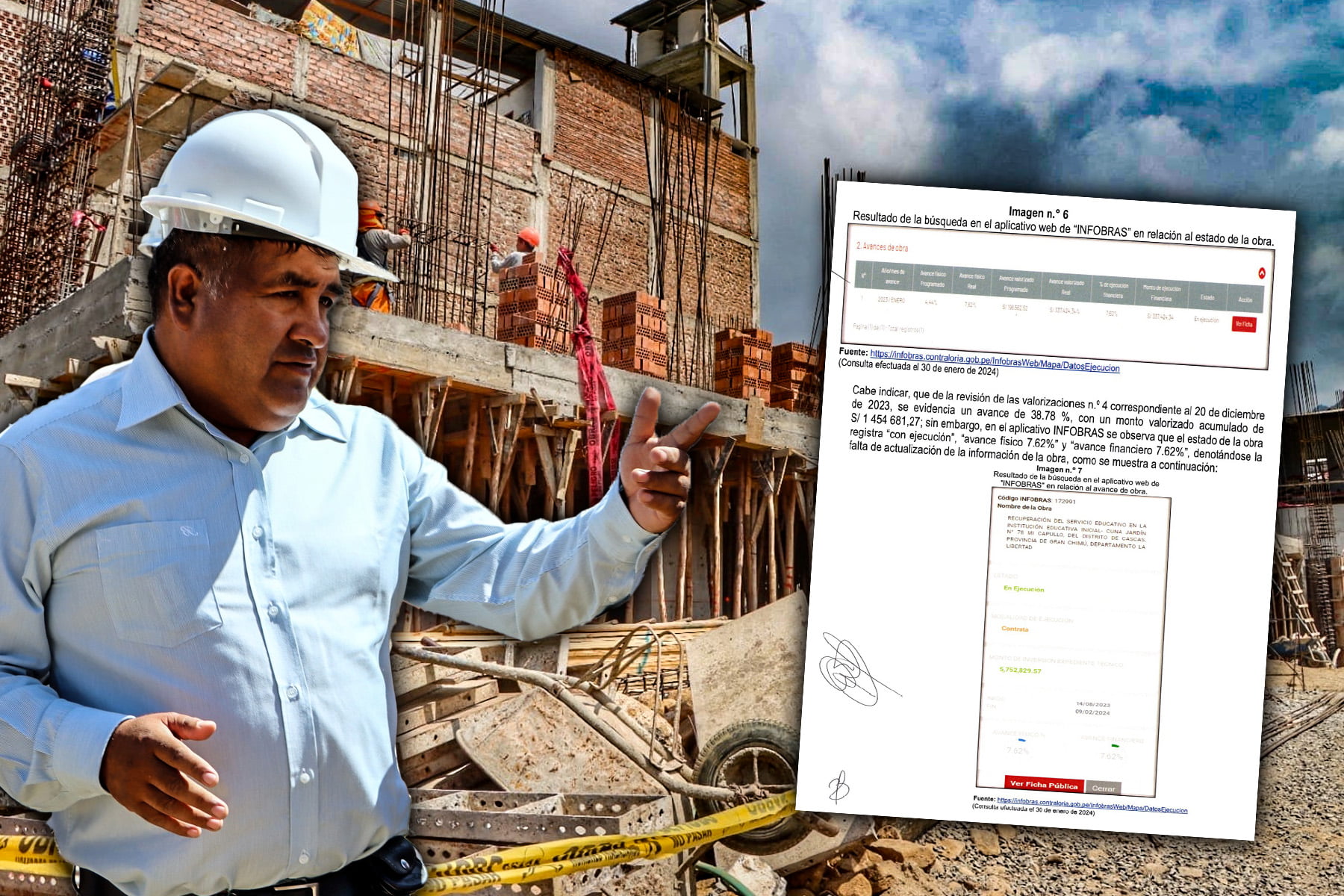Click the green avance financiero progress indicator
Viewport: 1344px width, 896px height.
click(x=1115, y=745)
